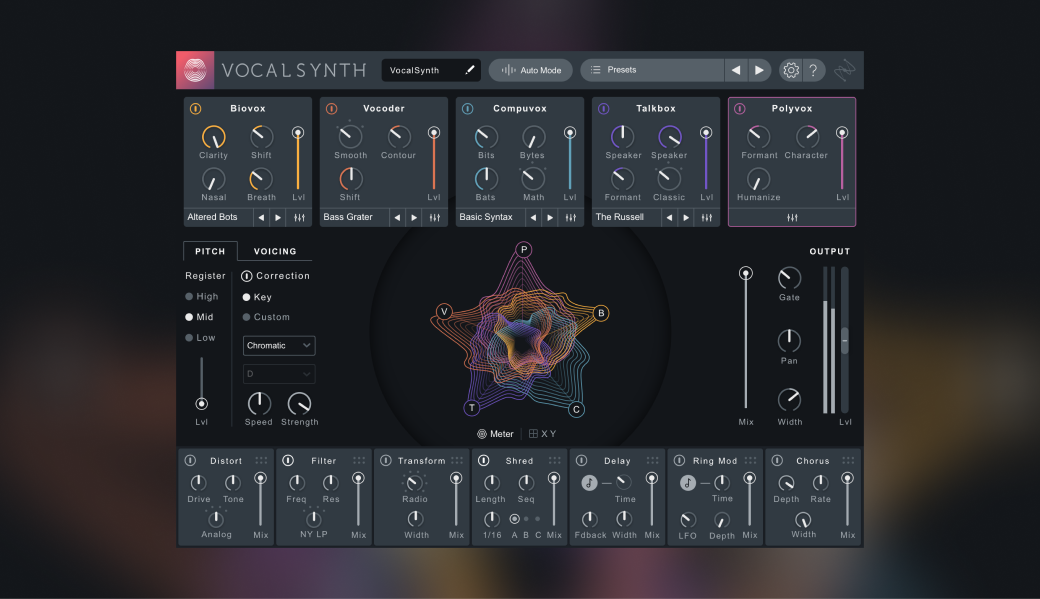Go to next global preset arrow
Screen dimensions: 1040x599
tap(759, 70)
